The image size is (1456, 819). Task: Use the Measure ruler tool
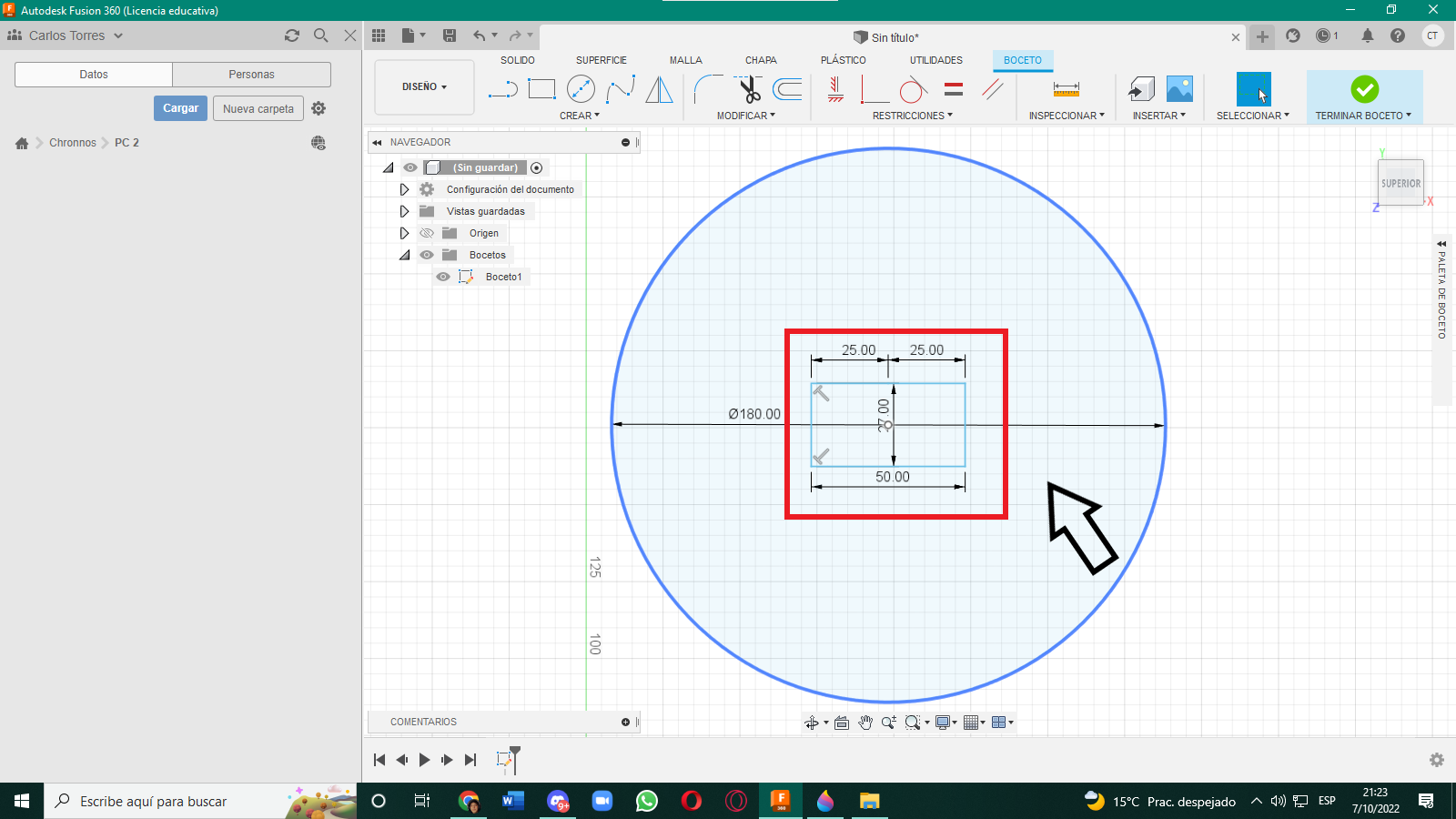(x=1066, y=89)
